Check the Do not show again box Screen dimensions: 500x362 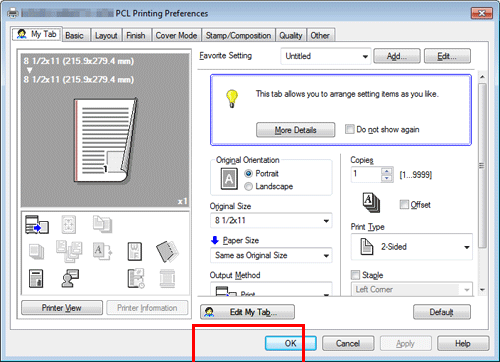(349, 129)
